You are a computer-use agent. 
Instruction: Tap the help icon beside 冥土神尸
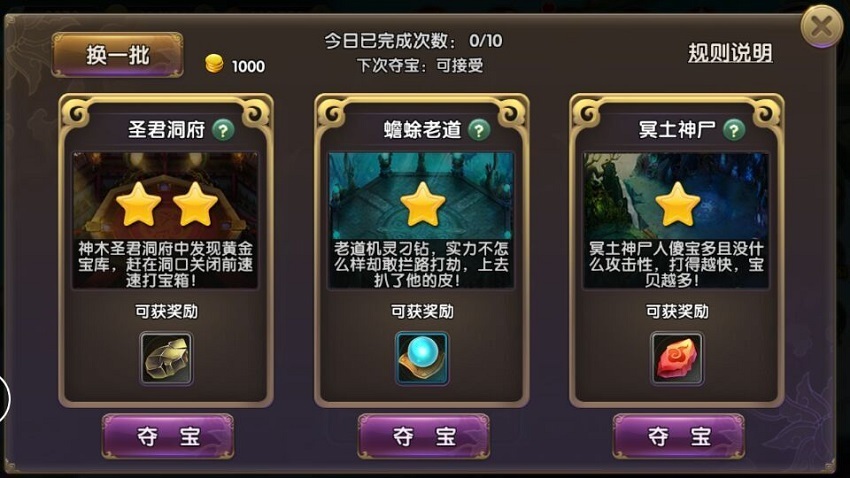pyautogui.click(x=734, y=130)
